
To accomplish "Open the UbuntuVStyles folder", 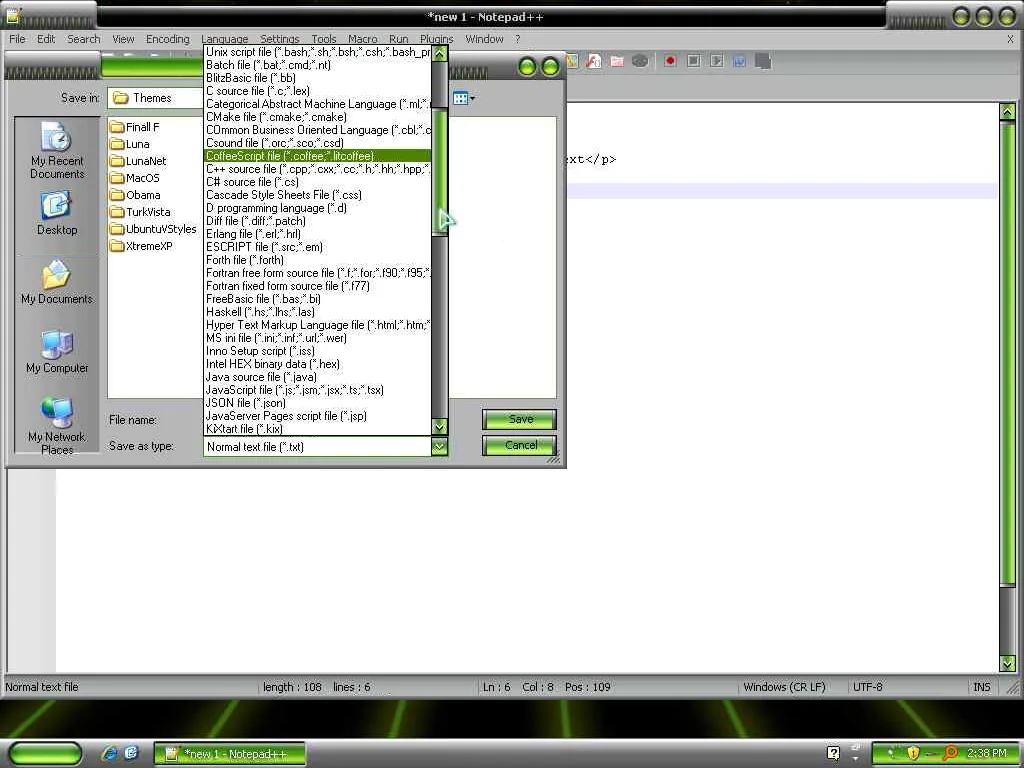I will pos(153,229).
